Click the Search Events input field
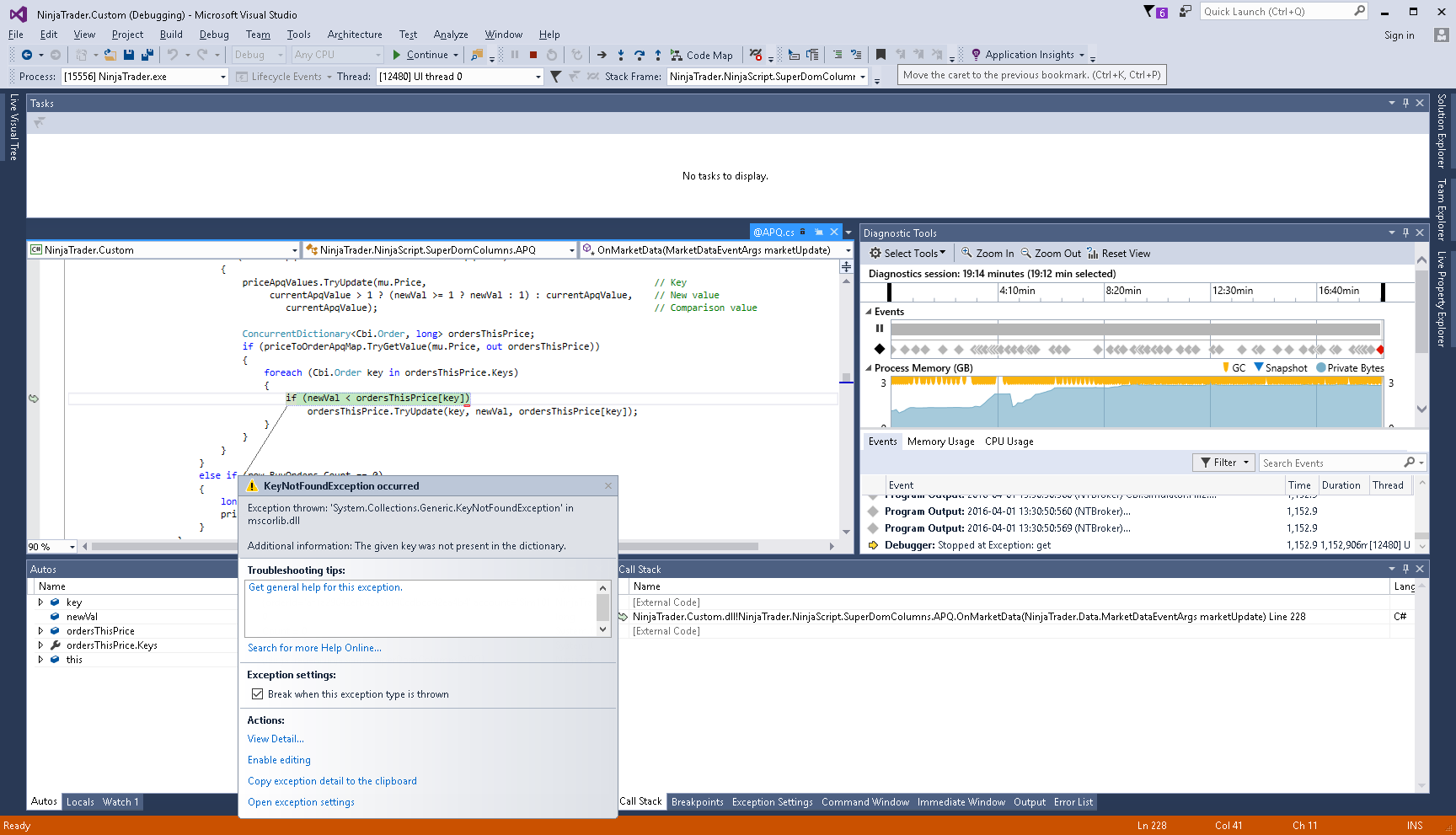The width and height of the screenshot is (1456, 835). pos(1330,463)
